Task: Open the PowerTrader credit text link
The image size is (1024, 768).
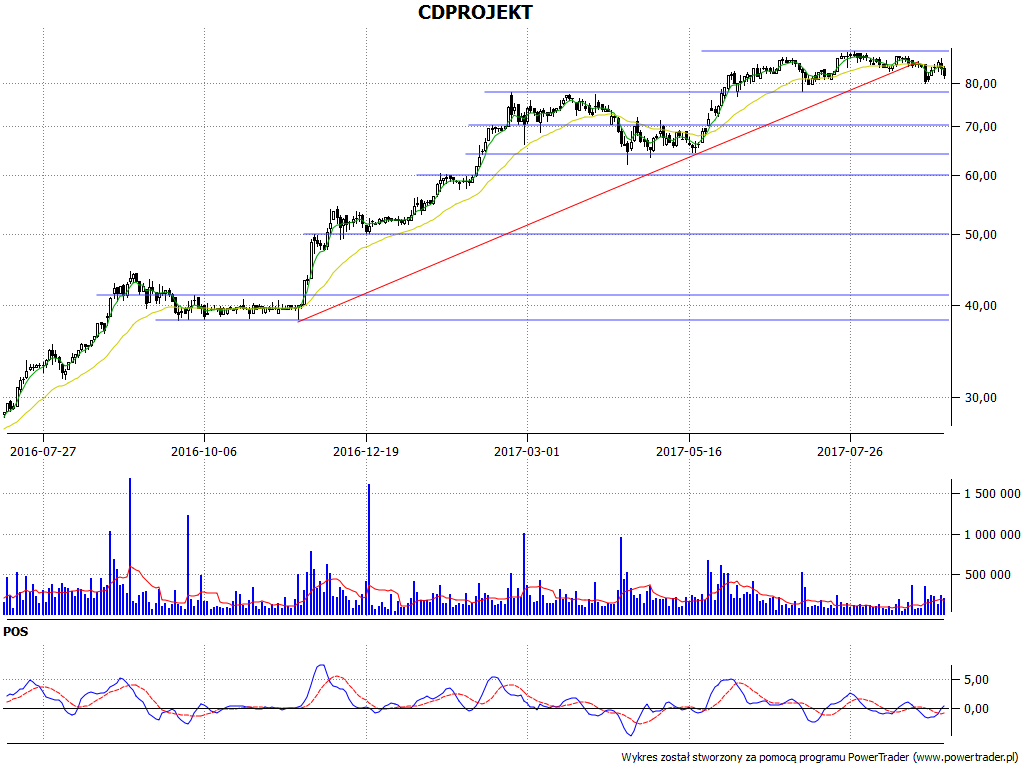Action: 822,758
